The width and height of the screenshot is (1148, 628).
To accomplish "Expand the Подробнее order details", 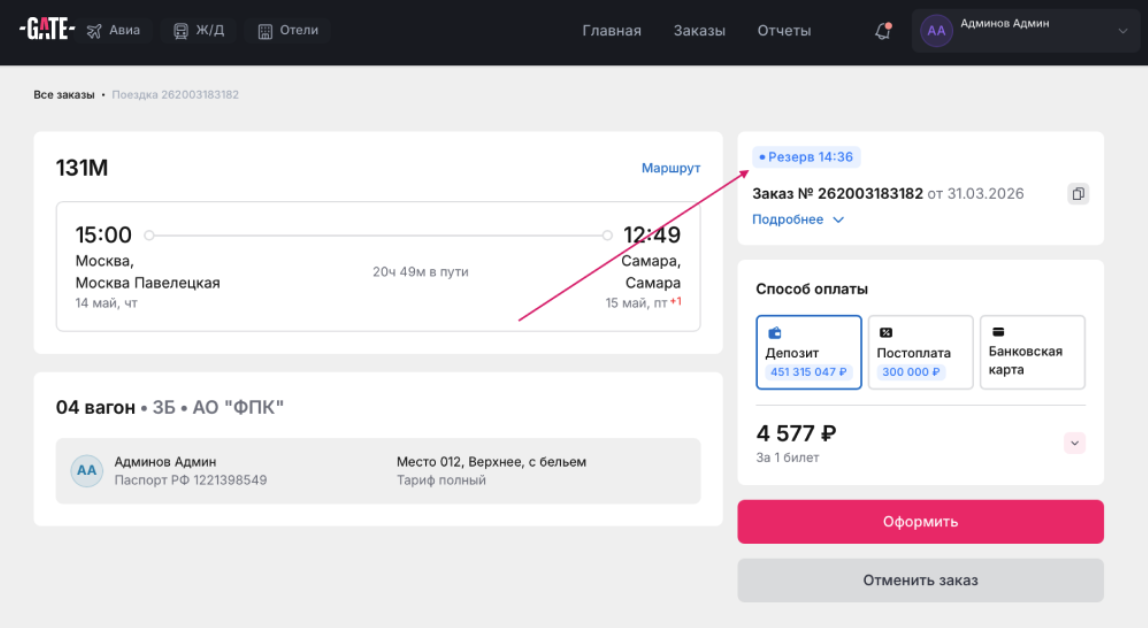I will (x=798, y=220).
